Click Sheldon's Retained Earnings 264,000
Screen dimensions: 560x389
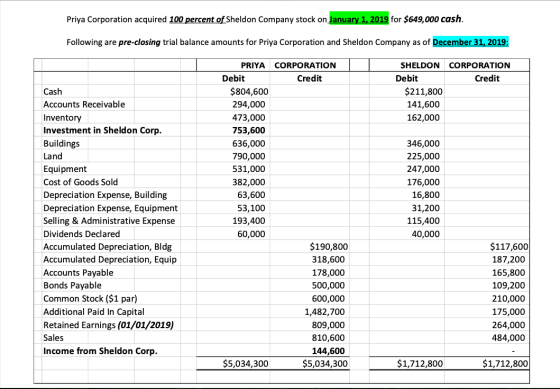[509, 325]
